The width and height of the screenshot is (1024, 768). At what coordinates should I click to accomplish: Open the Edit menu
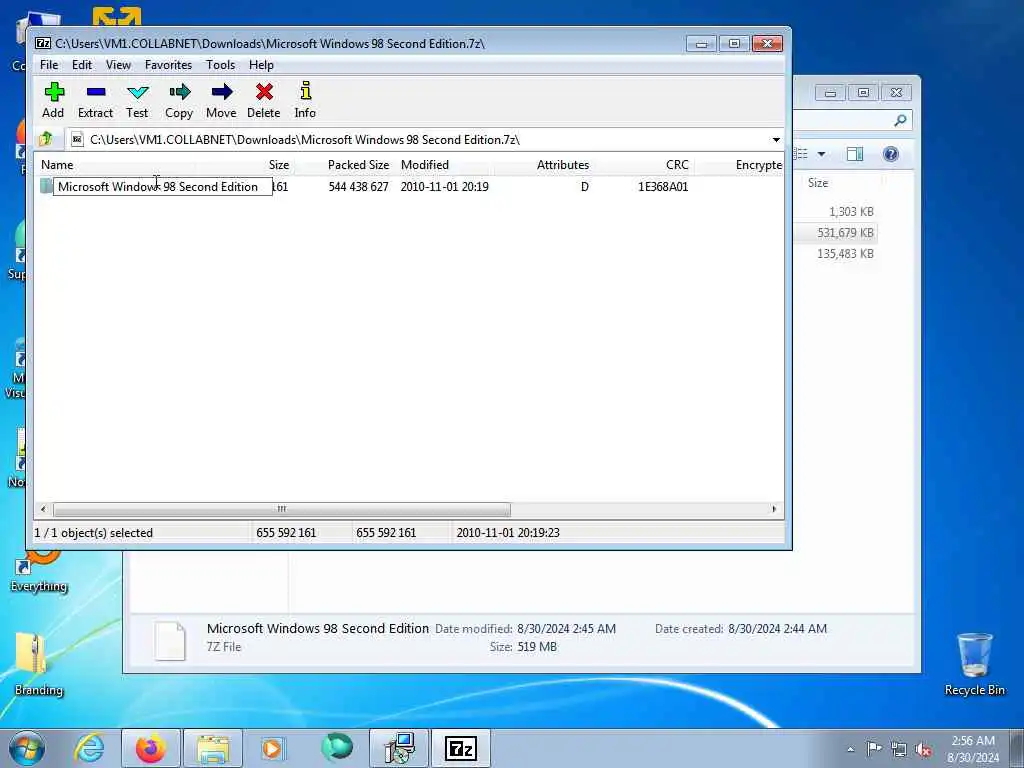click(82, 65)
